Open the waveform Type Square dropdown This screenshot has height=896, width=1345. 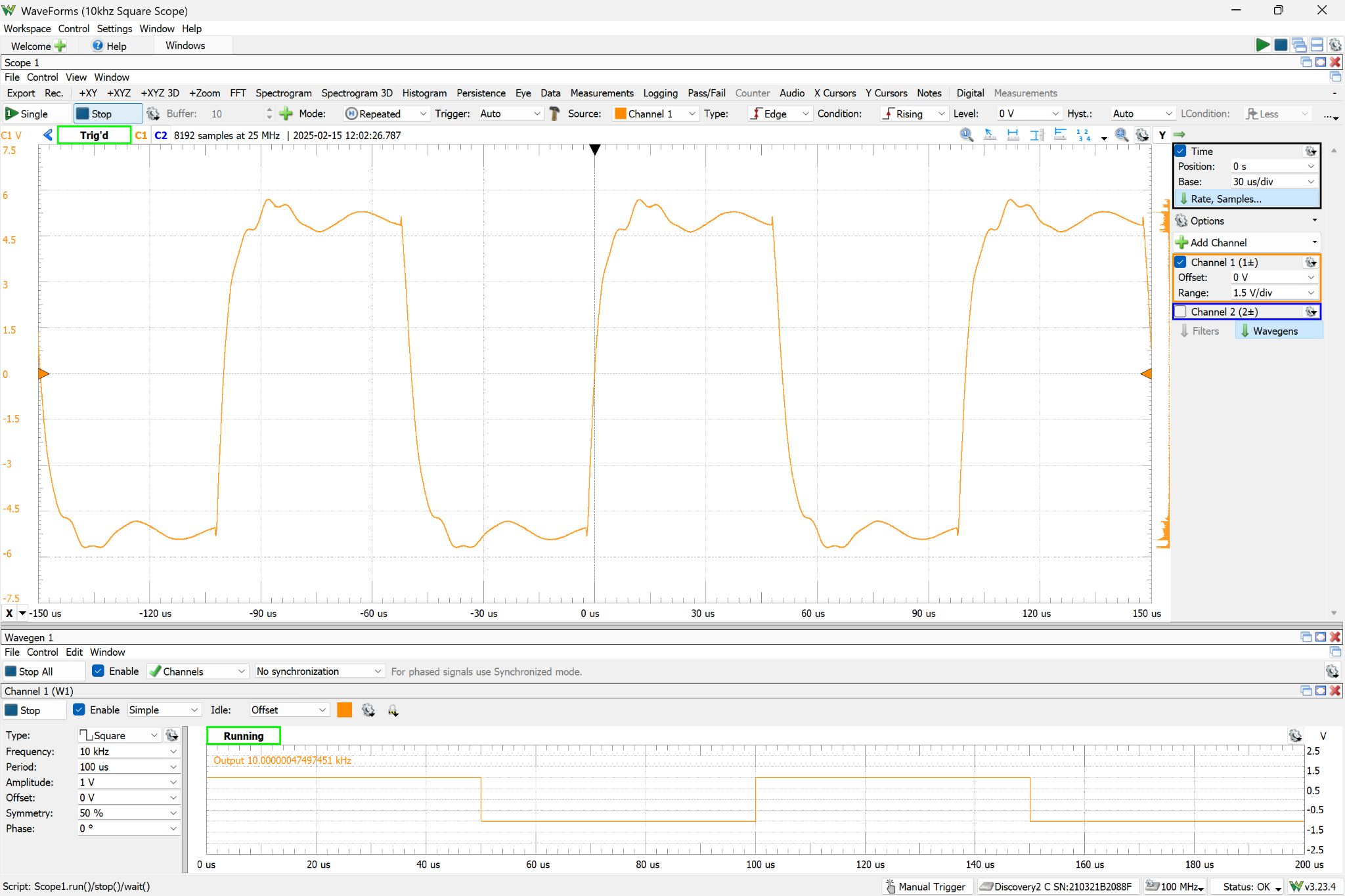[x=119, y=735]
